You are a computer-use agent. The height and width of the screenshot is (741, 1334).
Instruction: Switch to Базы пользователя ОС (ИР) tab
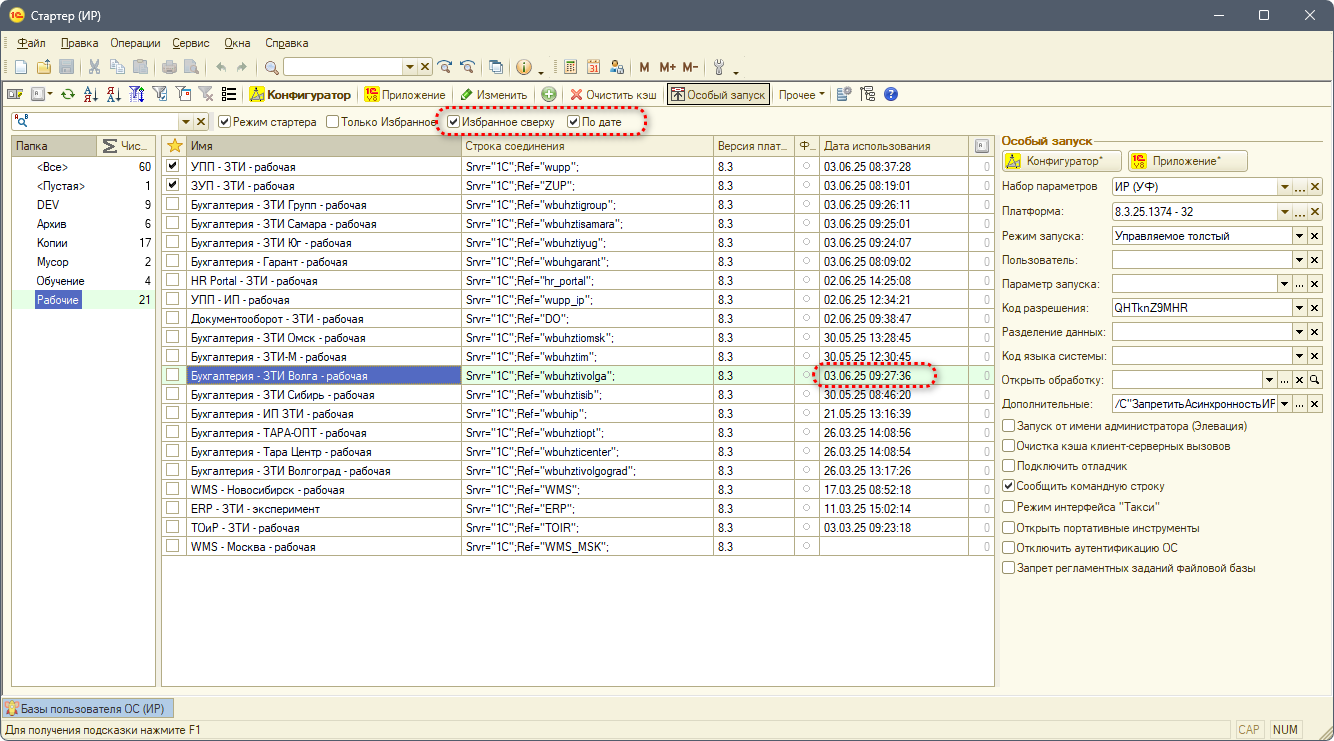click(x=88, y=708)
